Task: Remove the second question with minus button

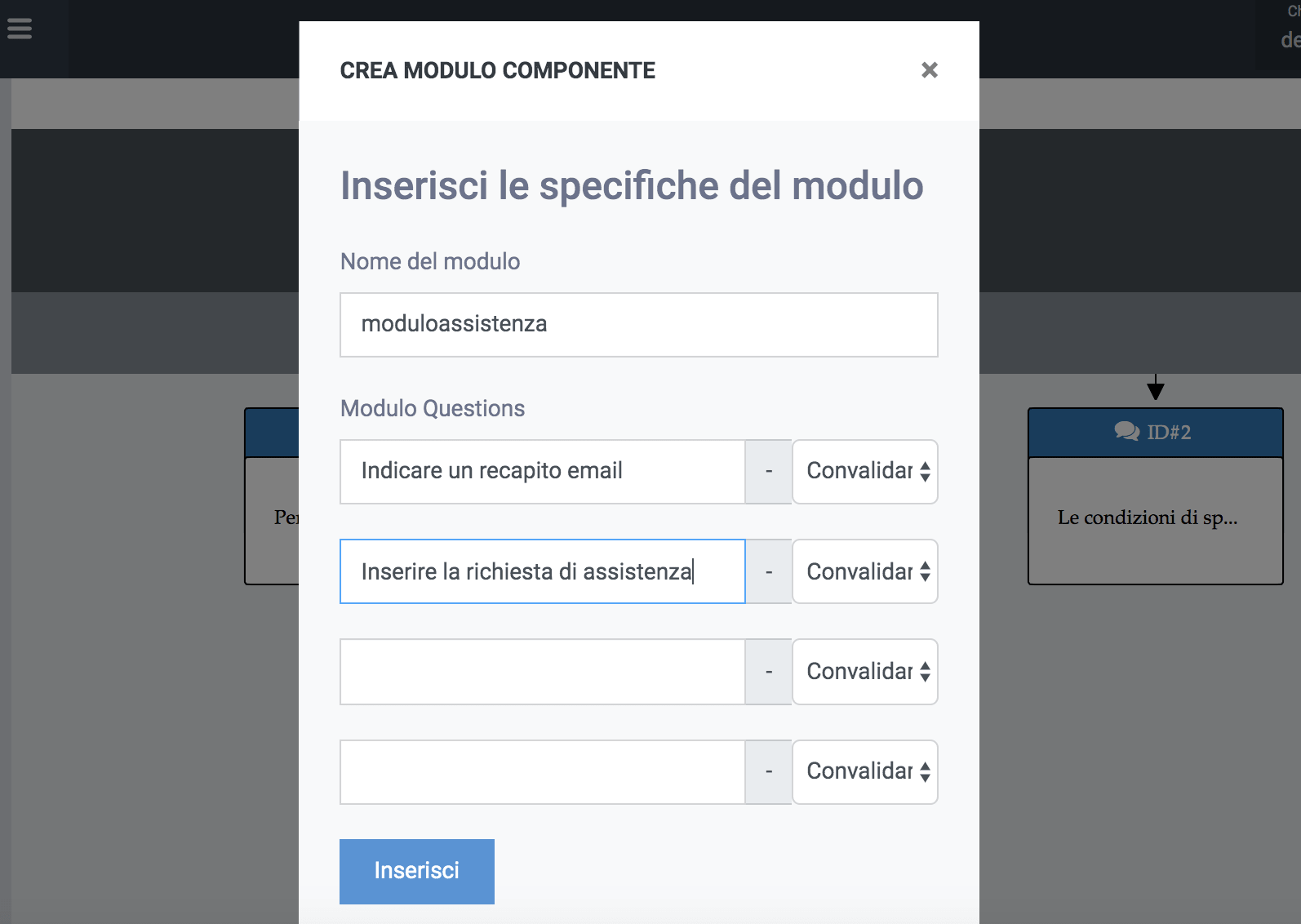Action: tap(769, 571)
